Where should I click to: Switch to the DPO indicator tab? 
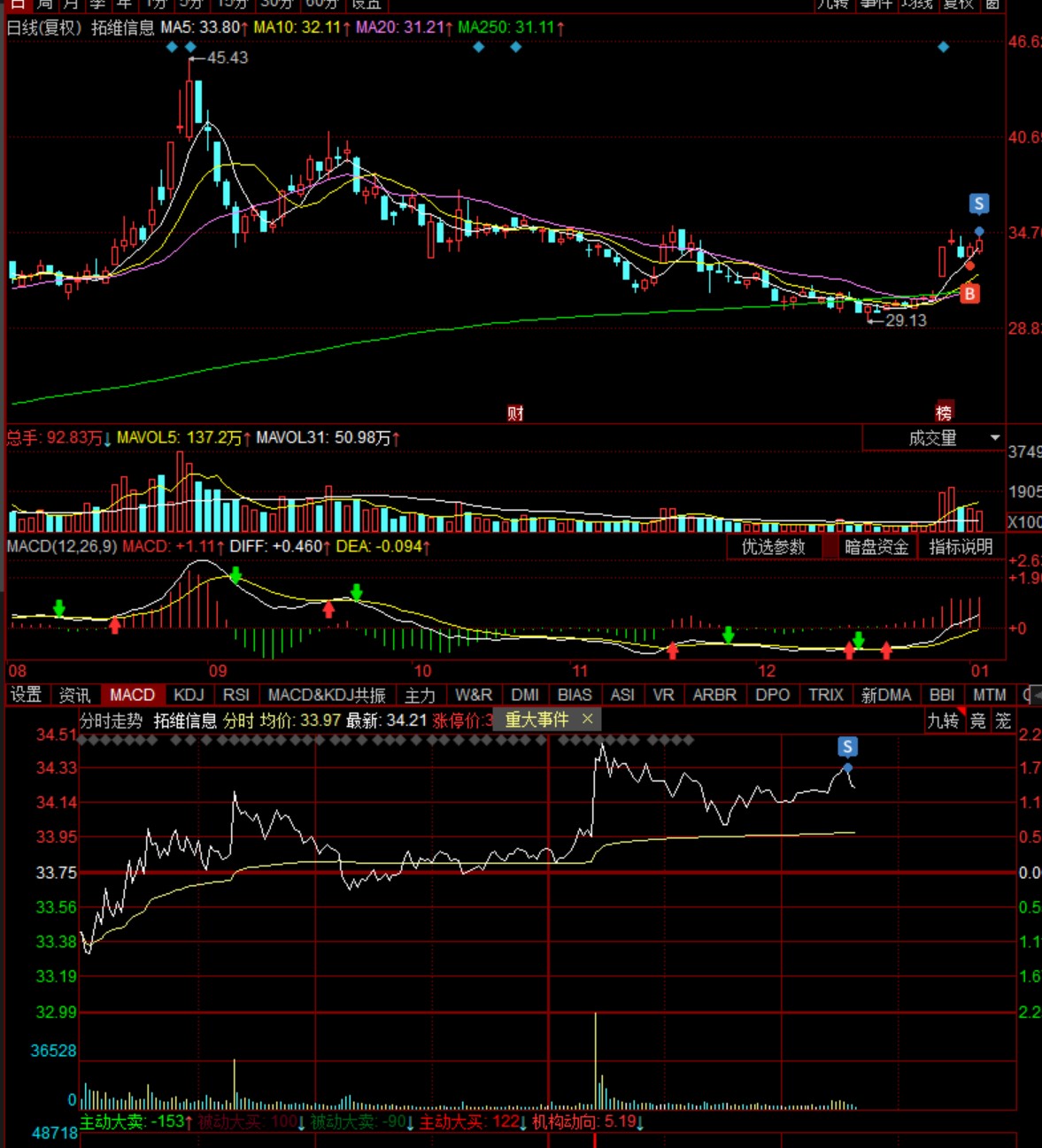773,696
